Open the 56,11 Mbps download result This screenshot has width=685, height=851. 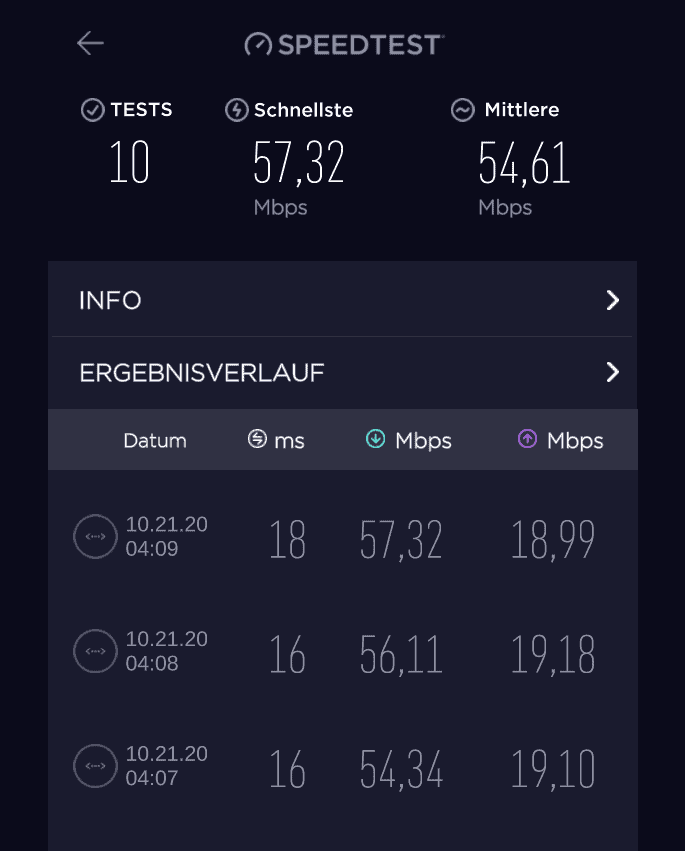[x=401, y=655]
